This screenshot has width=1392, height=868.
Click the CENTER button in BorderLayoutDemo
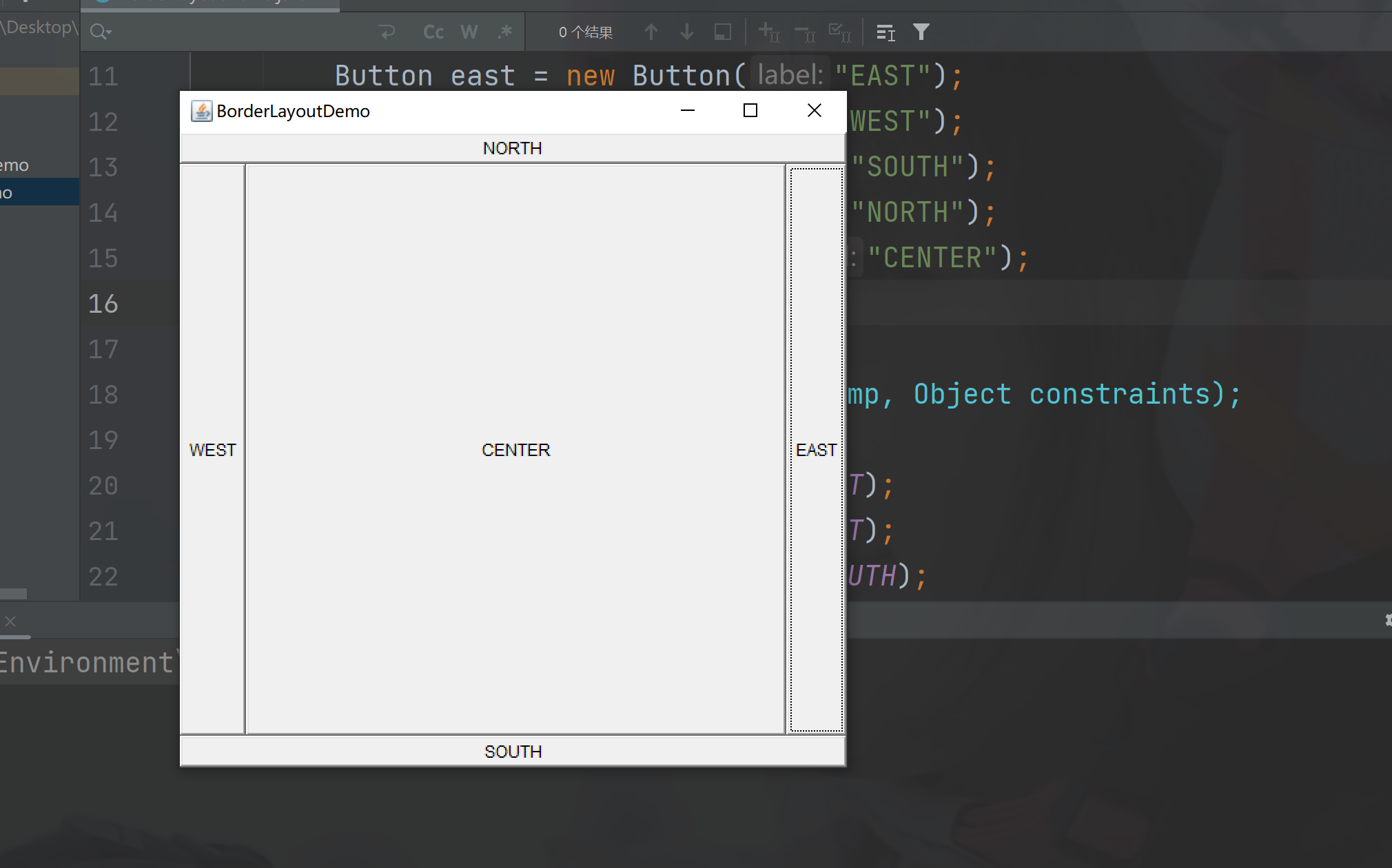[x=515, y=449]
